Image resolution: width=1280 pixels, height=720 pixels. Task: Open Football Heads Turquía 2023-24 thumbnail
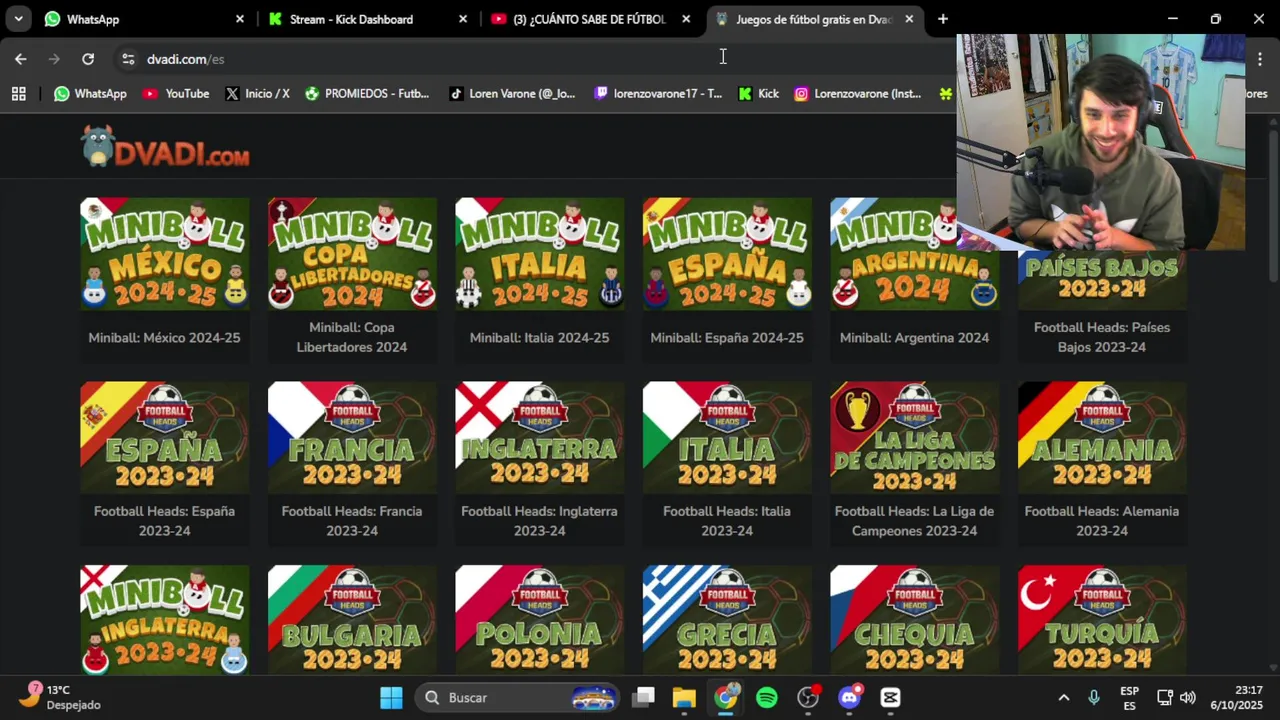[x=1102, y=620]
